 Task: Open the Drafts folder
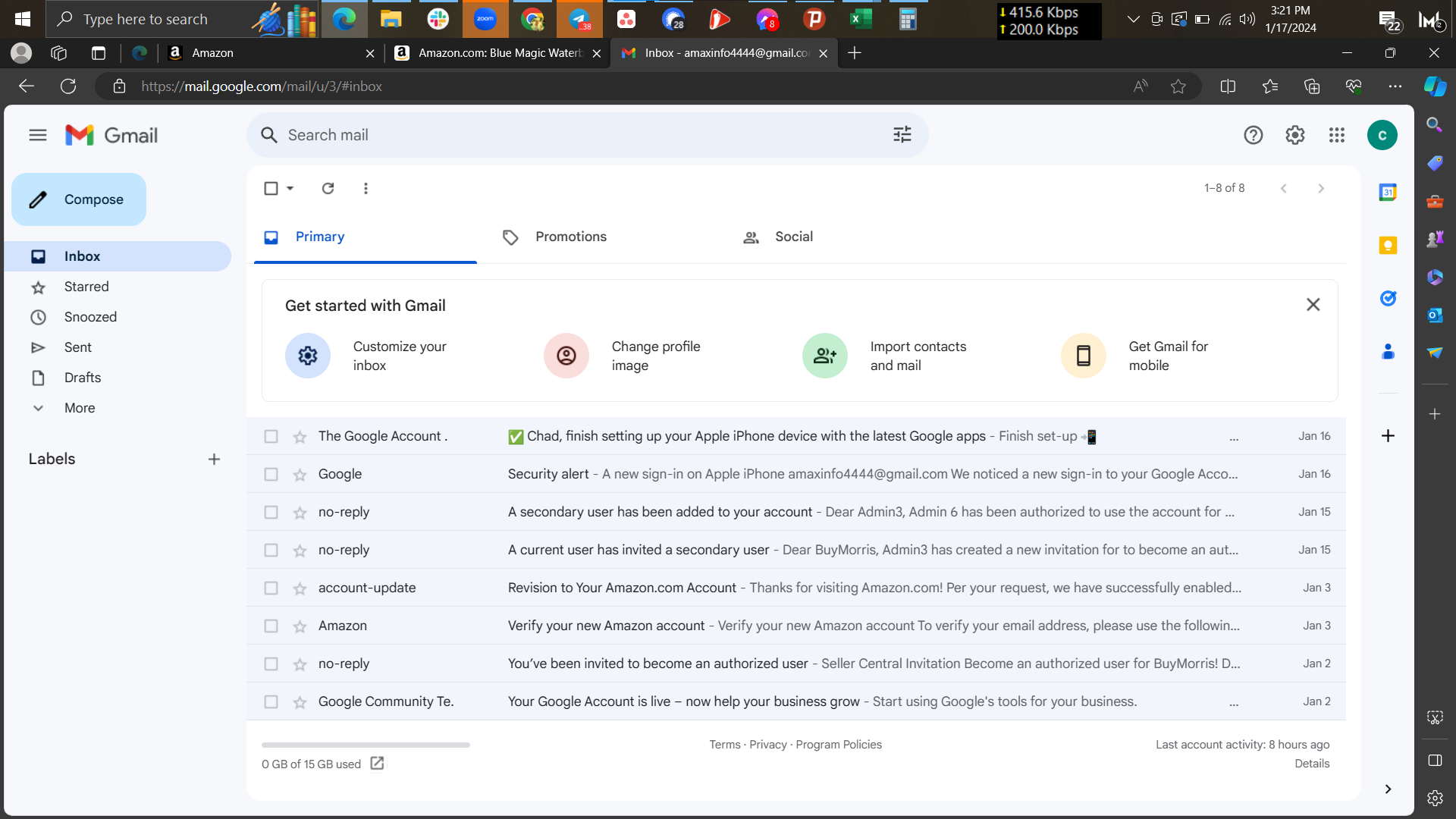coord(83,378)
